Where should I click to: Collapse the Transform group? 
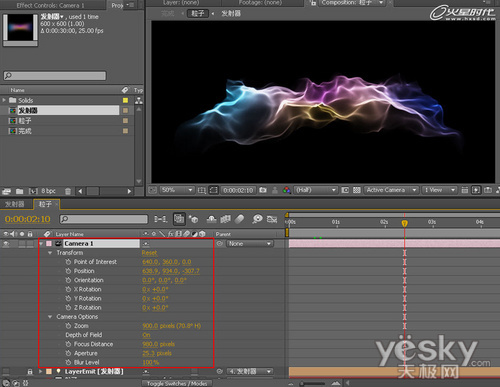pos(50,253)
